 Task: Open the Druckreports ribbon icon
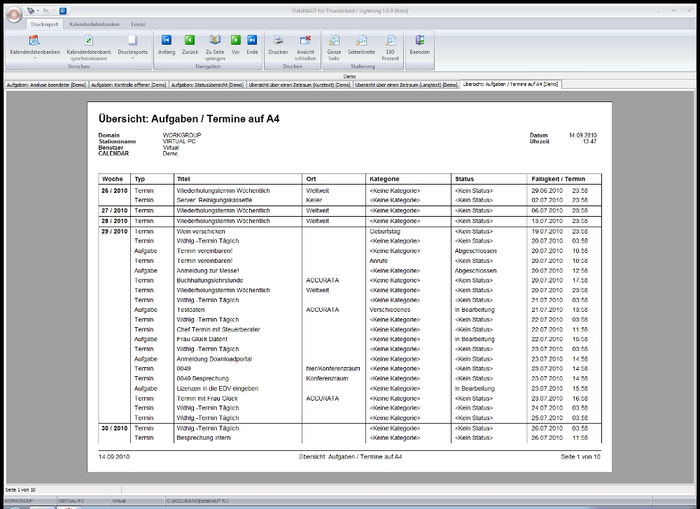click(132, 41)
